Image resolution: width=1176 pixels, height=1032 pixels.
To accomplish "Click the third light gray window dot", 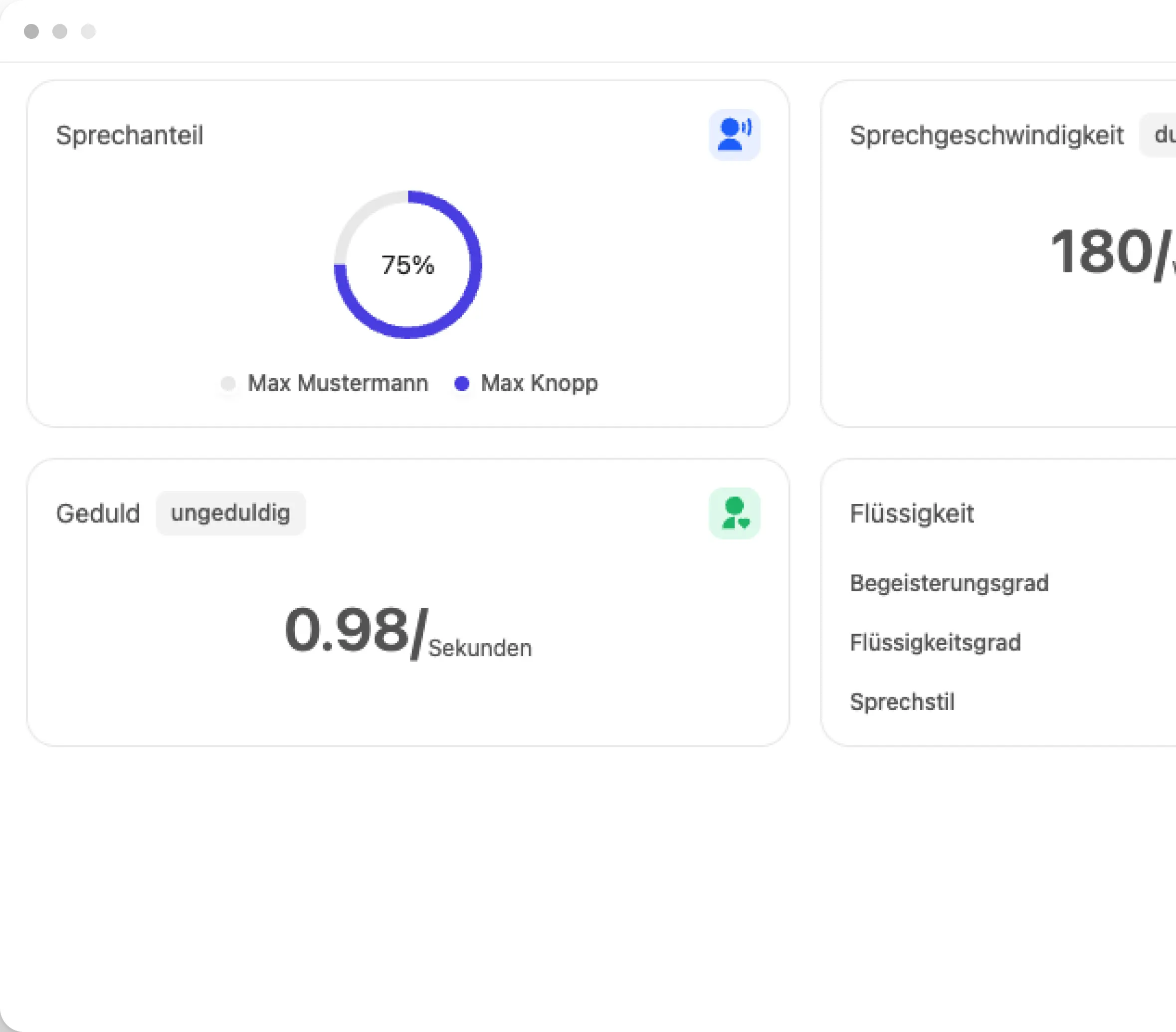I will tap(88, 31).
